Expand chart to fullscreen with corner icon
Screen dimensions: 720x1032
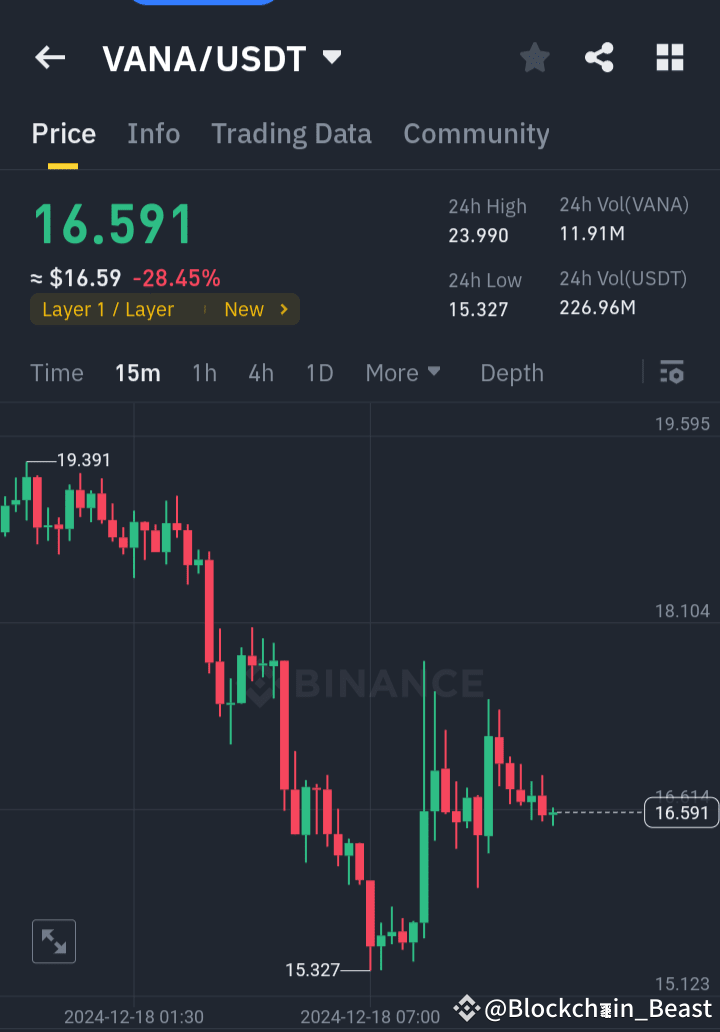54,941
